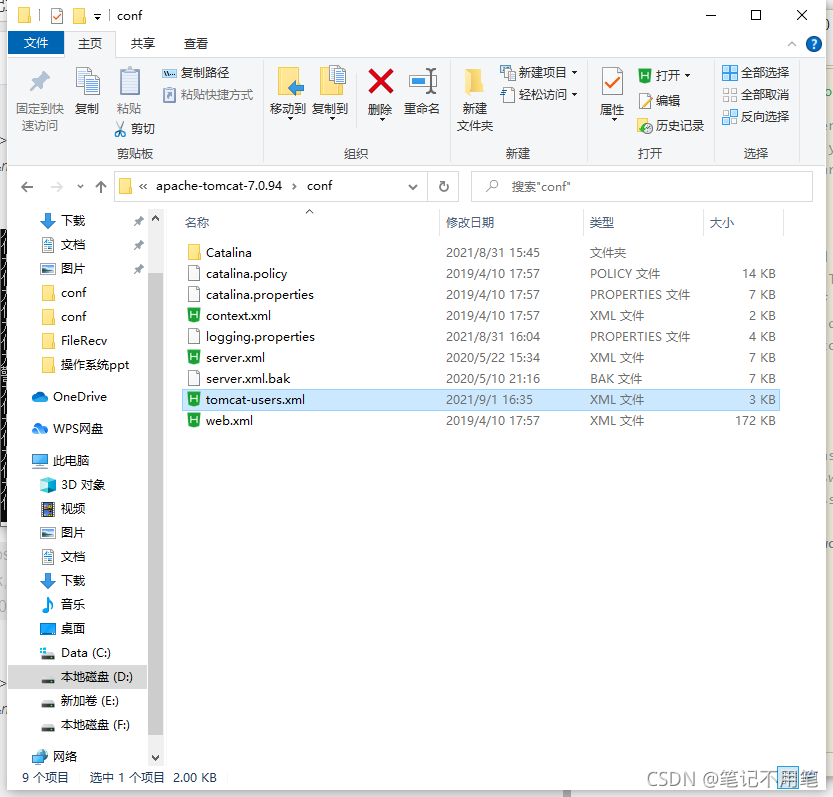Click the Paste clipboard icon
This screenshot has width=833, height=797.
(129, 82)
